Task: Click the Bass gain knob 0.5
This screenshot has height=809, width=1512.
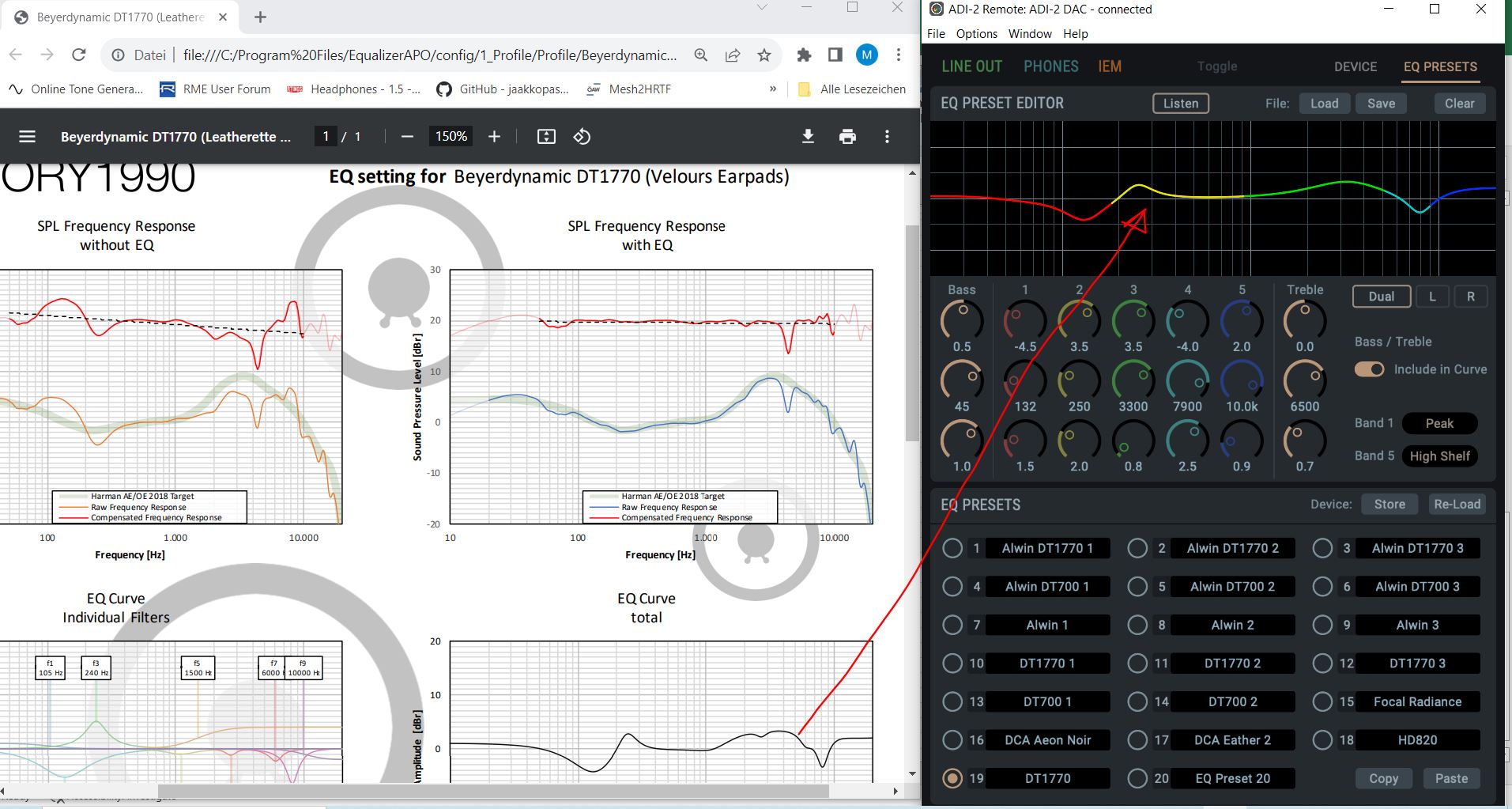Action: 962,320
